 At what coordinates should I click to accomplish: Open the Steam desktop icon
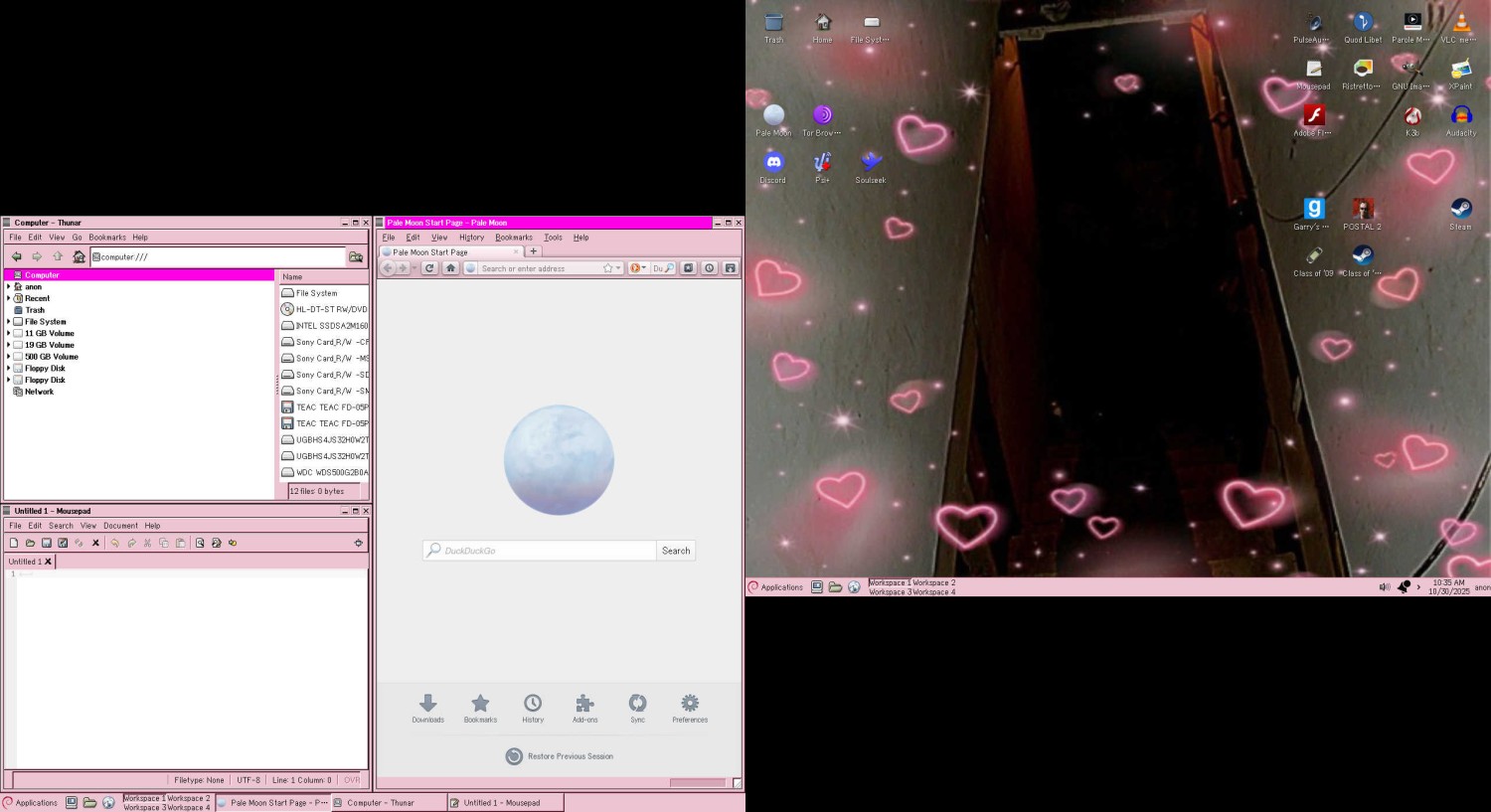tap(1460, 212)
